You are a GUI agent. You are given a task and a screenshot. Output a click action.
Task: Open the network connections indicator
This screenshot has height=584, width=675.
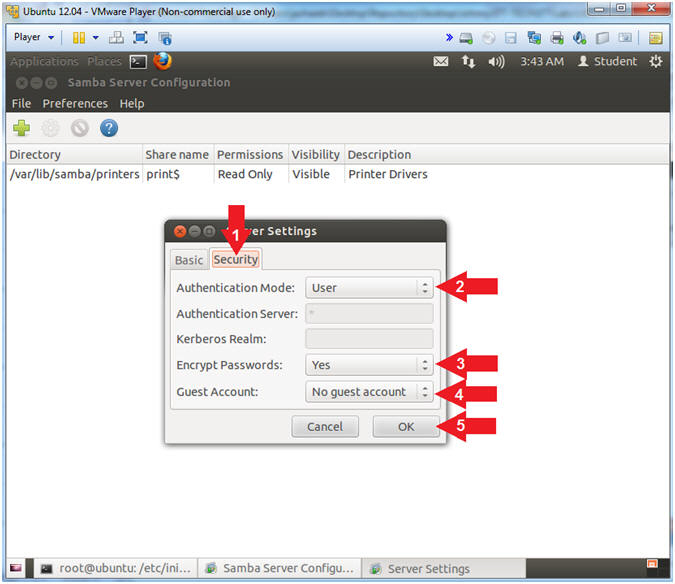point(468,62)
